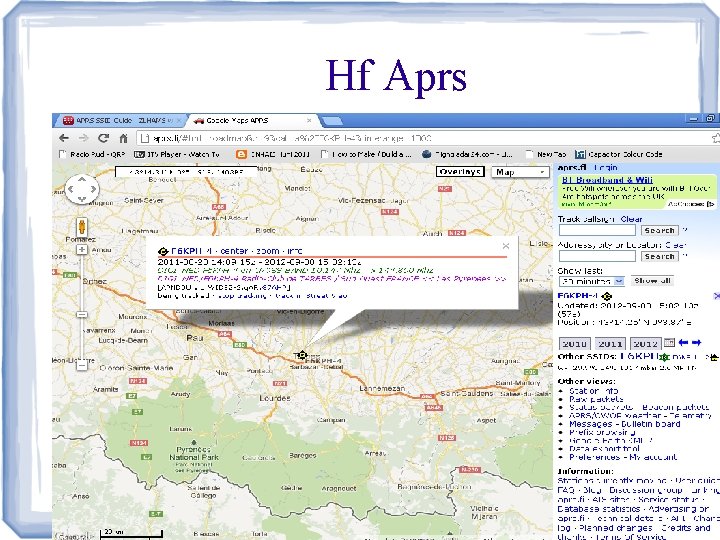Click the zoom link in info balloon
This screenshot has height=540, width=720.
pos(268,251)
